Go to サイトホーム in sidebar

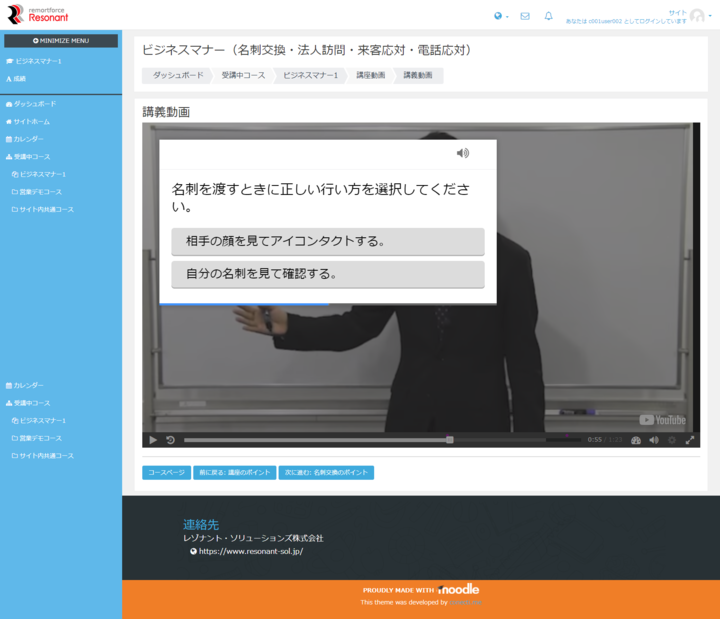click(x=28, y=122)
